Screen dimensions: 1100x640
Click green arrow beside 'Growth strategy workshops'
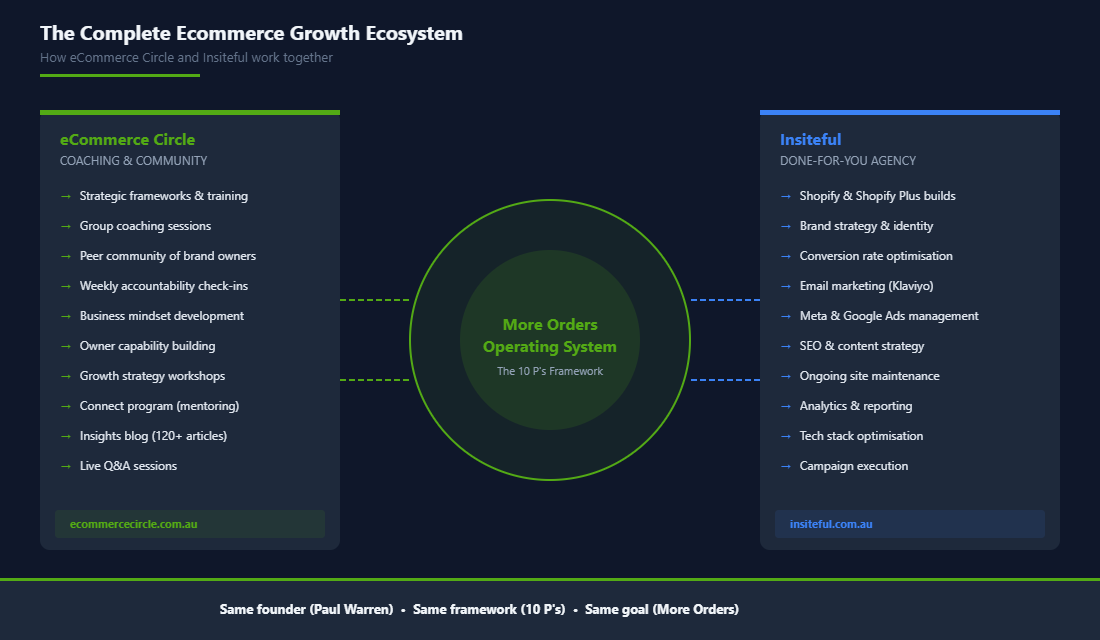[x=66, y=377]
